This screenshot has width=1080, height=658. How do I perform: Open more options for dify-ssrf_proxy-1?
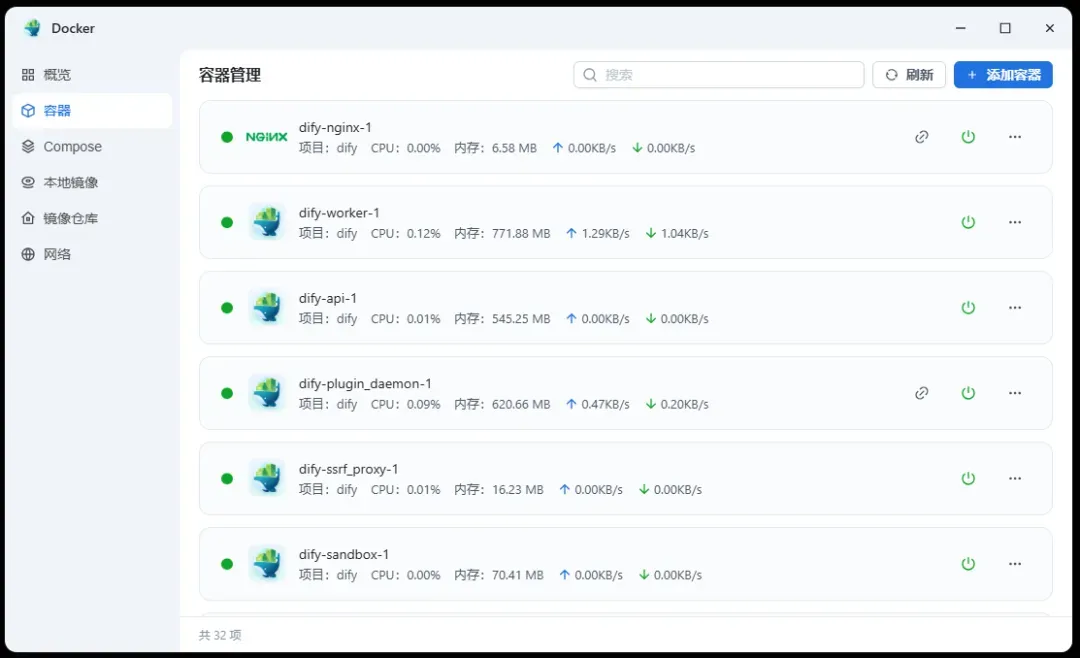point(1015,478)
